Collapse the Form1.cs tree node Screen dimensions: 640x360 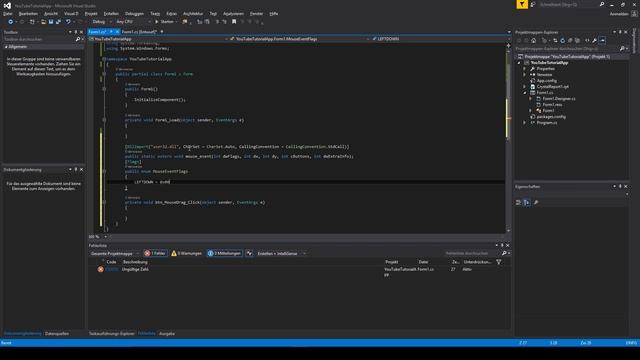[525, 93]
